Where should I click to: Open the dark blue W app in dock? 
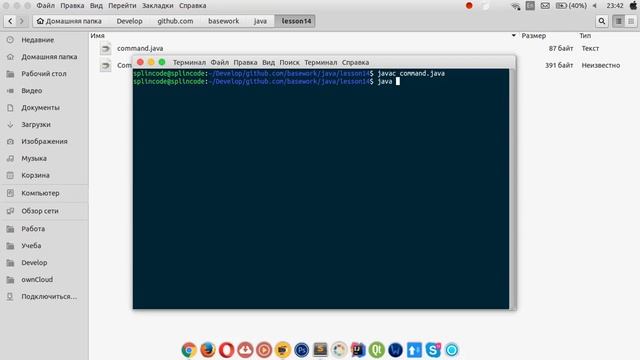tap(395, 350)
